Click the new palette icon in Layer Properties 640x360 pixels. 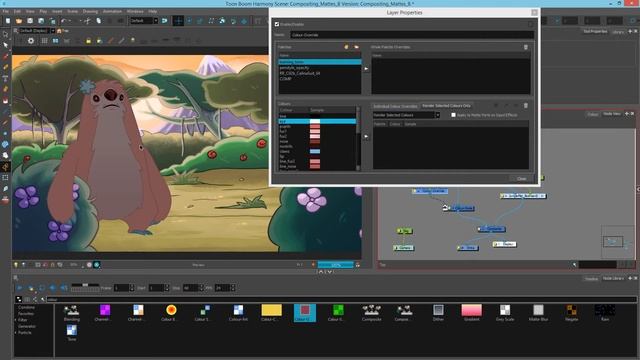coord(347,47)
